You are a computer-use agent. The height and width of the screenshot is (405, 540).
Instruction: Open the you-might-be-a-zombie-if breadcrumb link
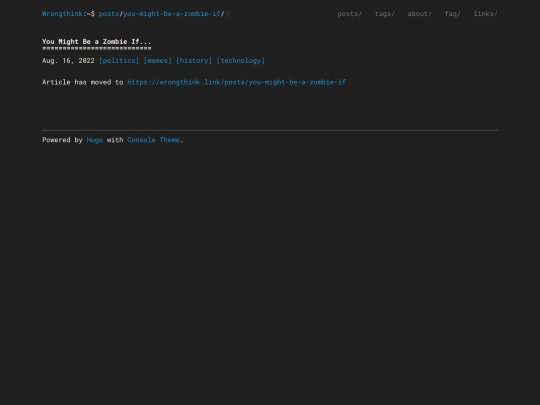[x=172, y=14]
